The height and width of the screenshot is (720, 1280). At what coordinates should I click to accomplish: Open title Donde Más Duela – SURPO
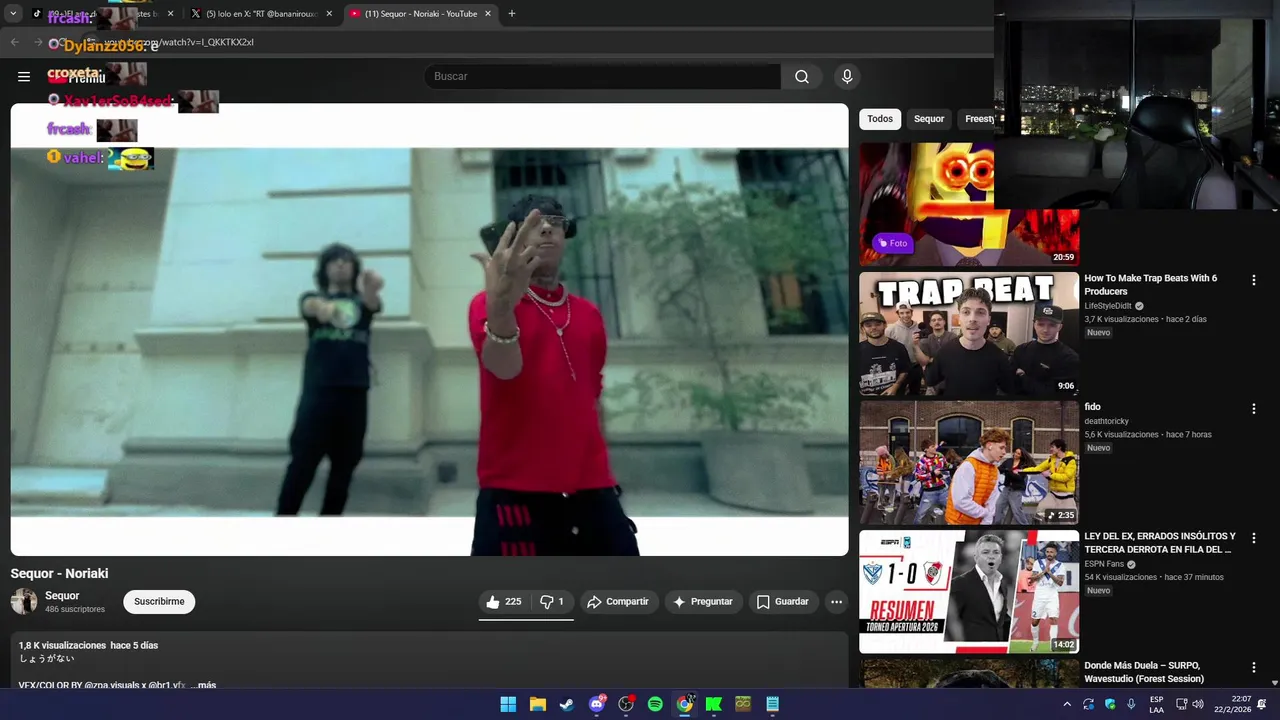coord(1144,672)
